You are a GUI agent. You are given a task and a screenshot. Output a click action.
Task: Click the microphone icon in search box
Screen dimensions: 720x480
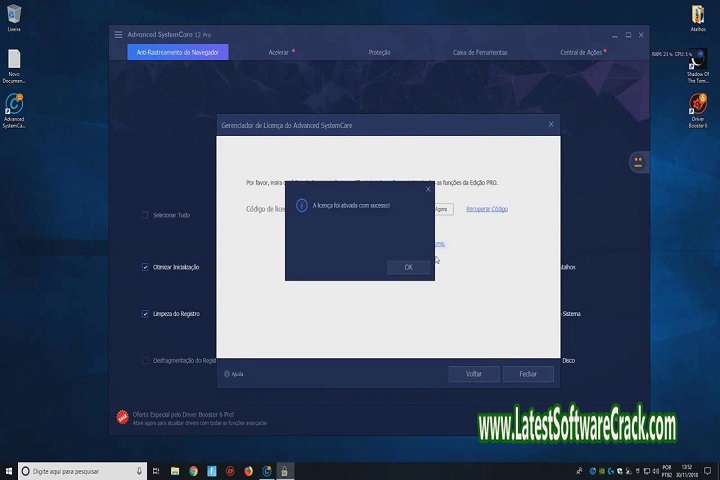click(x=139, y=471)
